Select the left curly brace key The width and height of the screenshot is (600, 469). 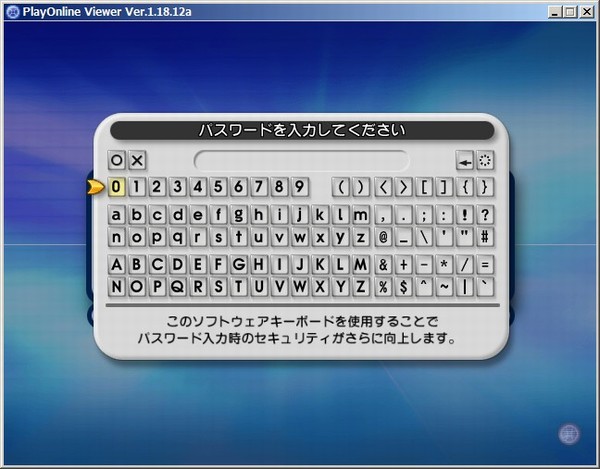tap(465, 187)
